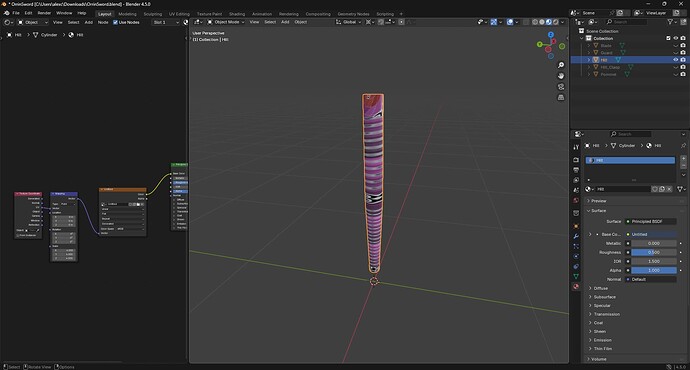The height and width of the screenshot is (370, 690).
Task: Click the remove material slot minus button
Action: [x=683, y=165]
